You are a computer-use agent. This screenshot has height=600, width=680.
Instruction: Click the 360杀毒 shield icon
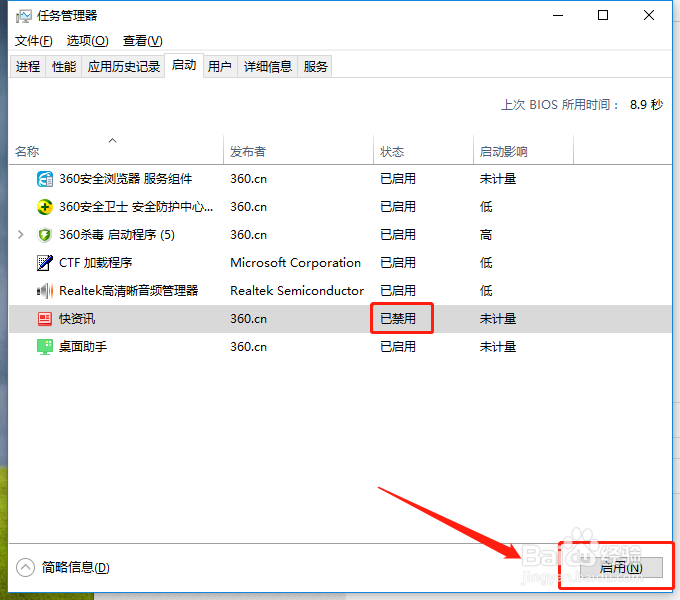[45, 235]
